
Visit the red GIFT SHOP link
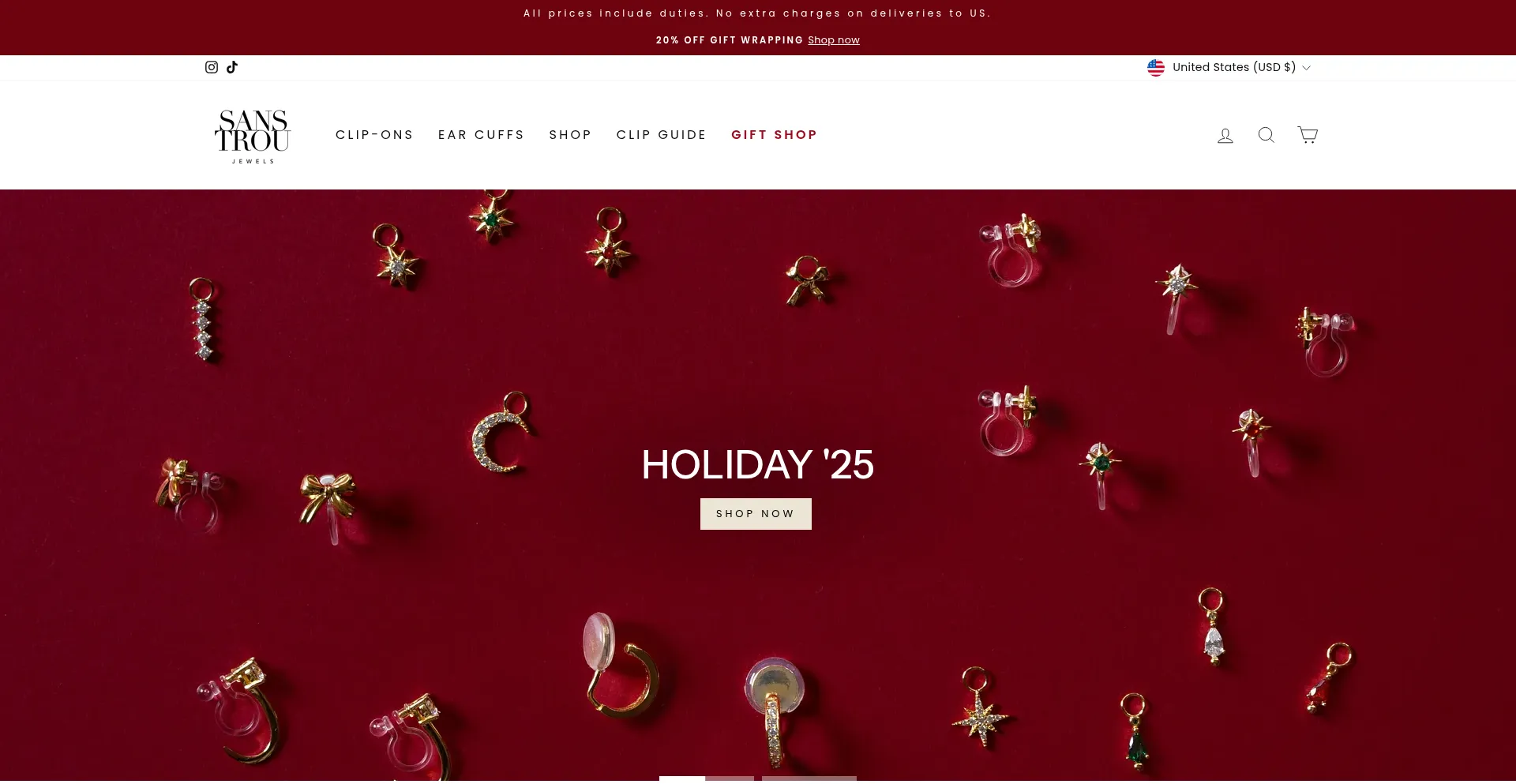click(x=774, y=135)
